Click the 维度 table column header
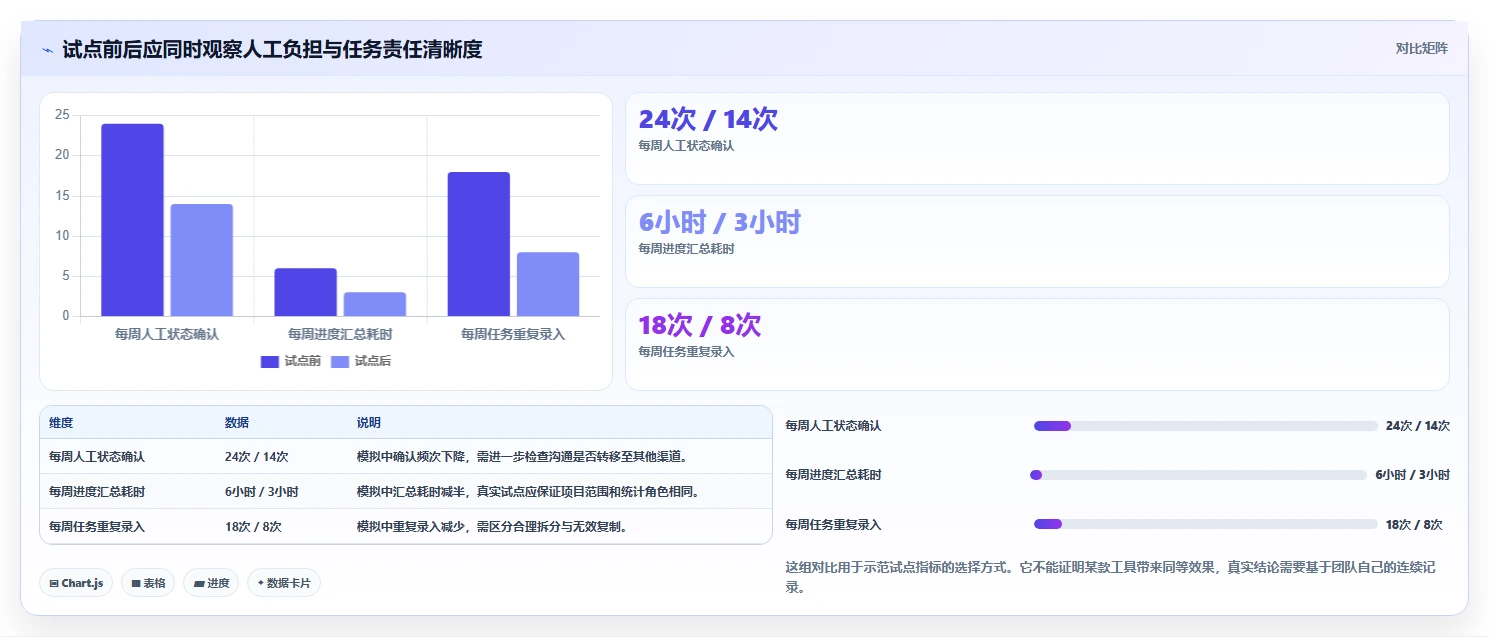Screen dimensions: 1489x637 point(61,423)
